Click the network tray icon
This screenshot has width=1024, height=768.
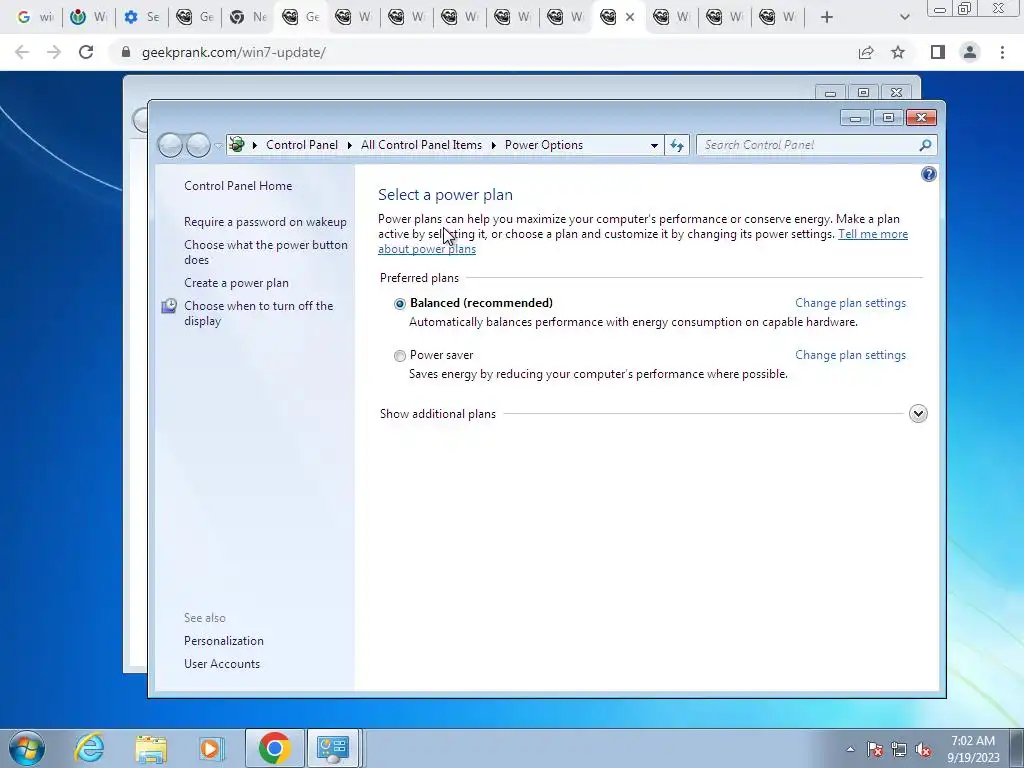pyautogui.click(x=899, y=749)
